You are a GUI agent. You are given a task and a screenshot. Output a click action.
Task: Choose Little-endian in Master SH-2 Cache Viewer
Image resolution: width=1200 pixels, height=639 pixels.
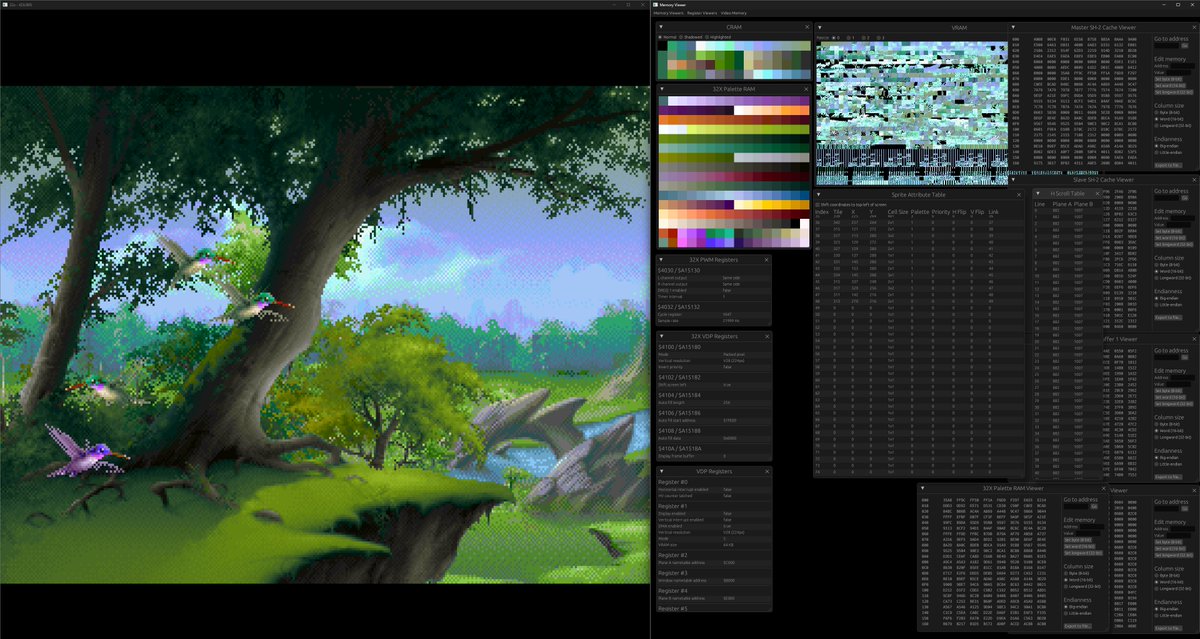(1168, 152)
